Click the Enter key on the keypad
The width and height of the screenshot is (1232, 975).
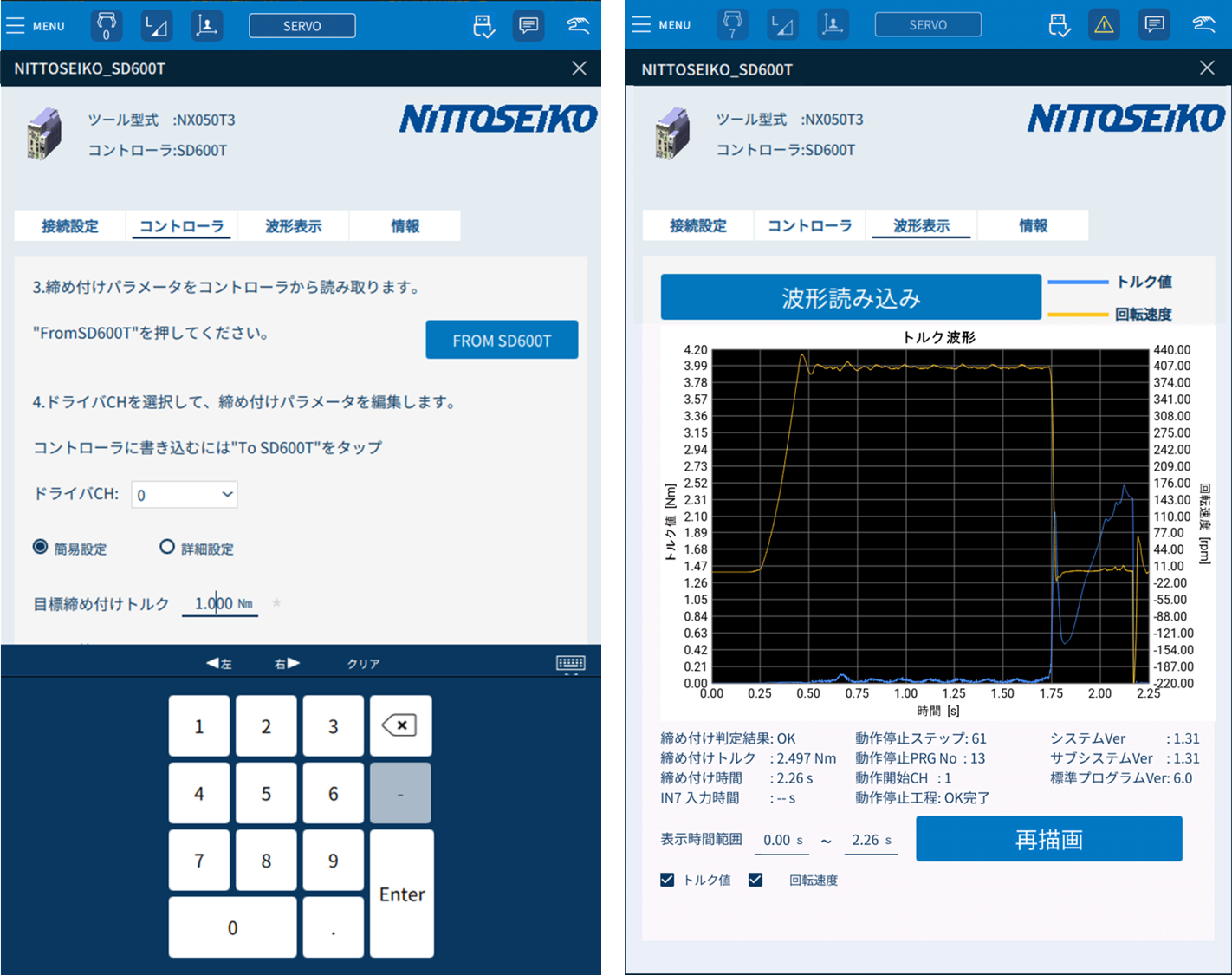pyautogui.click(x=402, y=894)
